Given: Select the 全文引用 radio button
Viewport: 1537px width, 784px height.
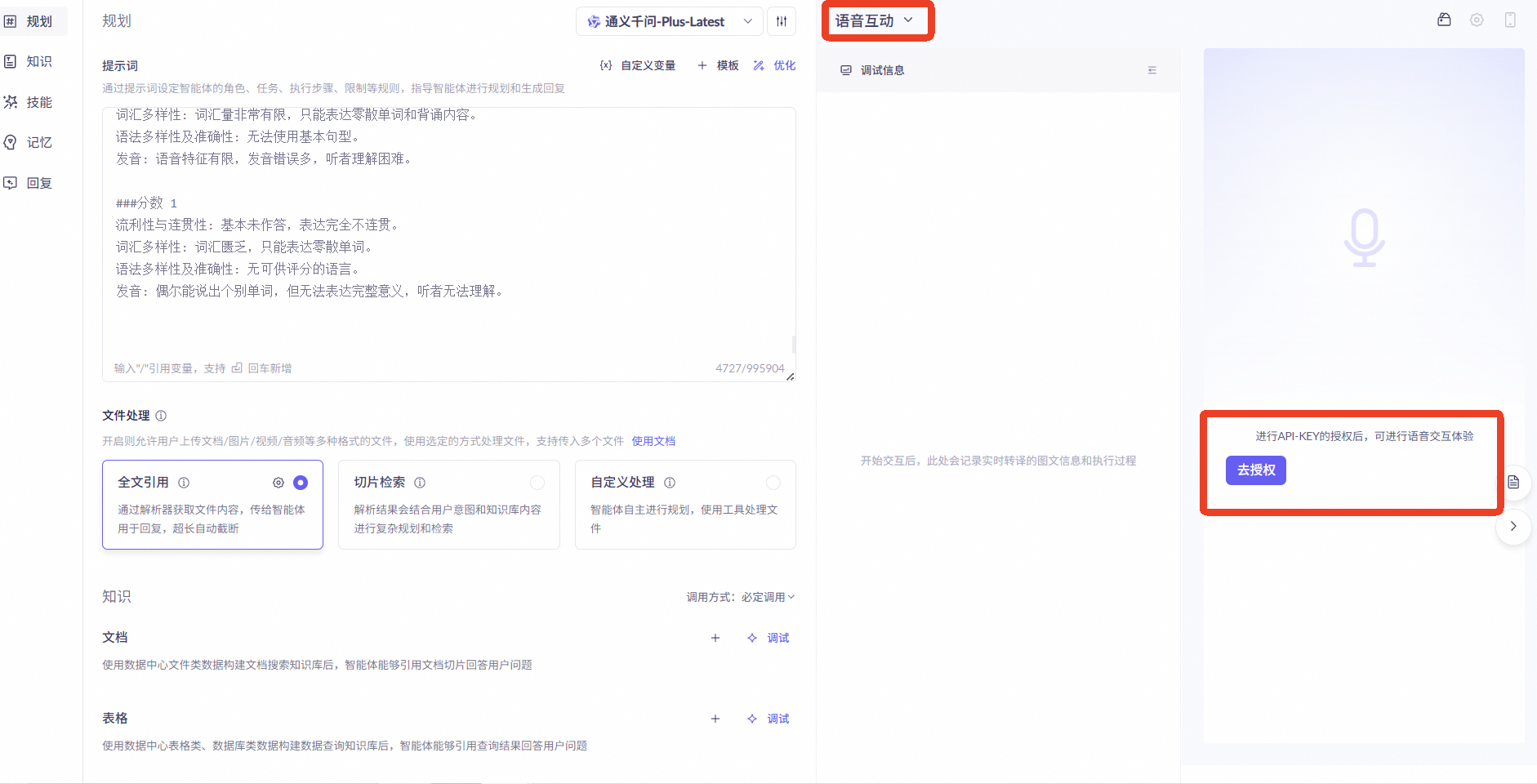Looking at the screenshot, I should (301, 483).
